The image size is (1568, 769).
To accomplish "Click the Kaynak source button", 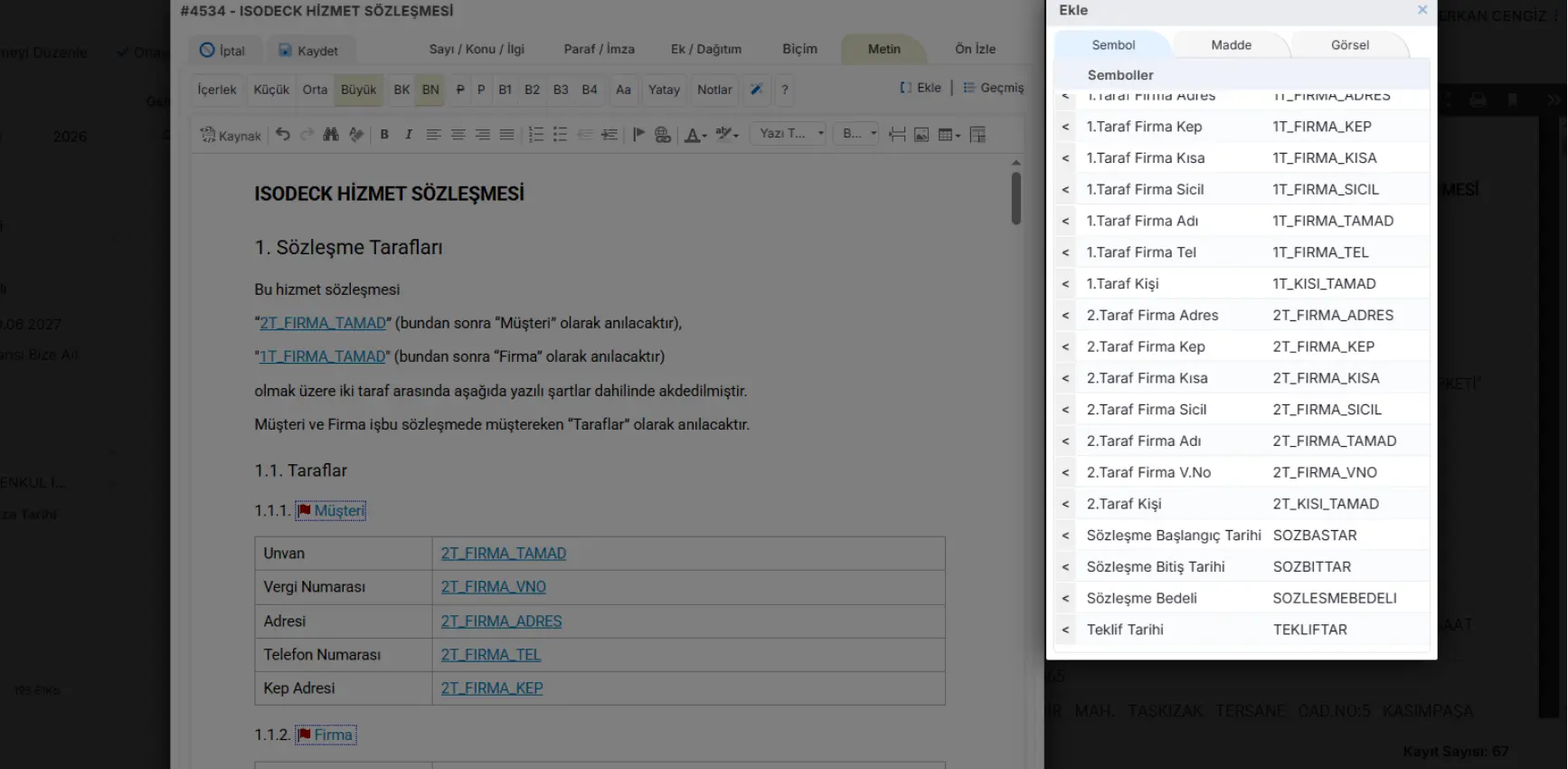I will coord(231,135).
